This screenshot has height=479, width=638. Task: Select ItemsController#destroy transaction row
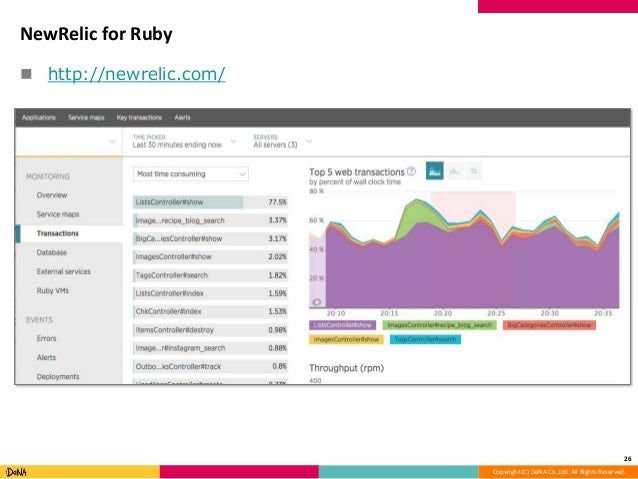pos(210,330)
